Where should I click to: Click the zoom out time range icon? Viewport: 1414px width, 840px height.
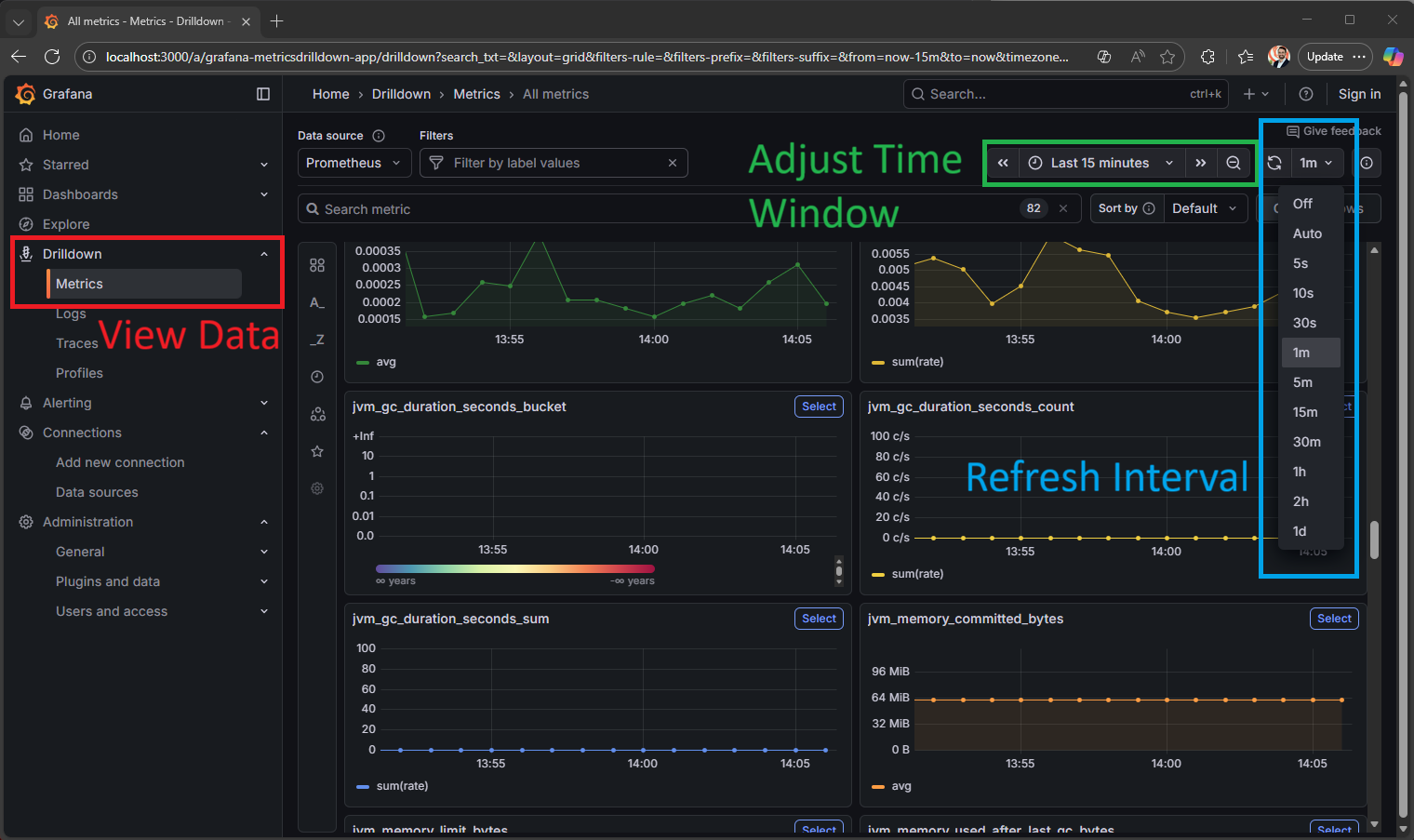point(1233,163)
